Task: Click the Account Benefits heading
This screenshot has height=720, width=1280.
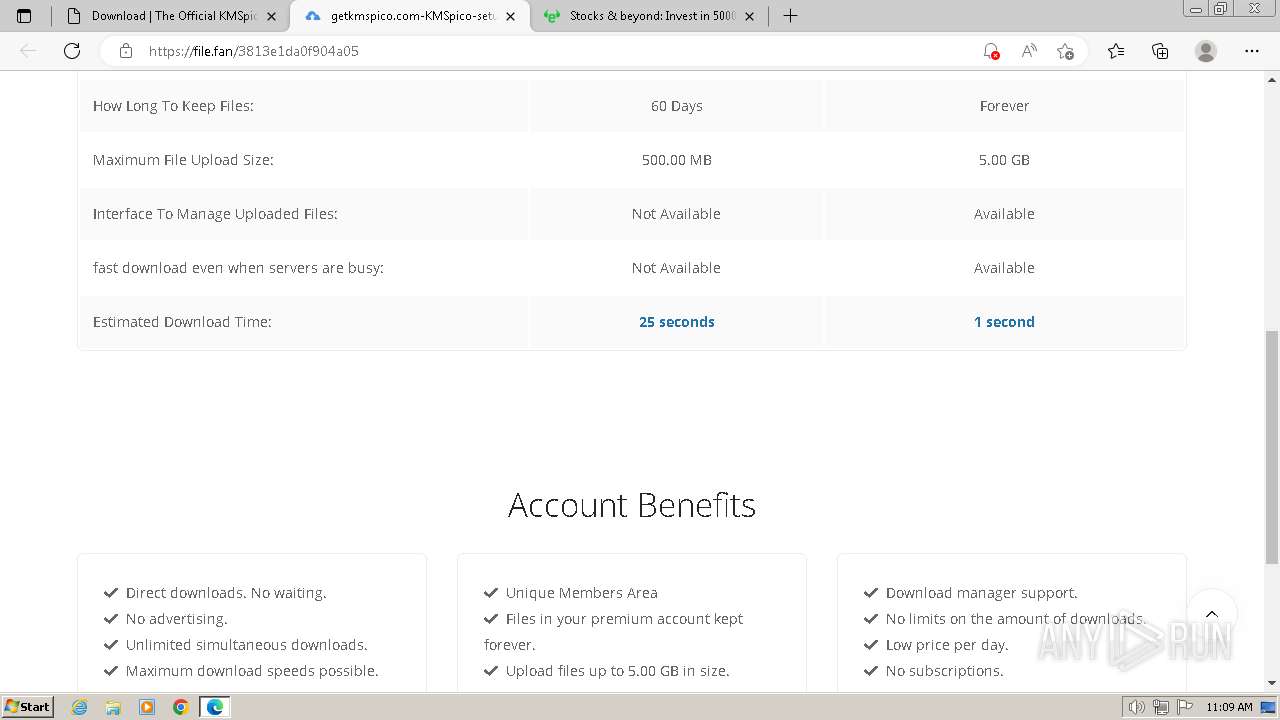Action: pyautogui.click(x=632, y=505)
